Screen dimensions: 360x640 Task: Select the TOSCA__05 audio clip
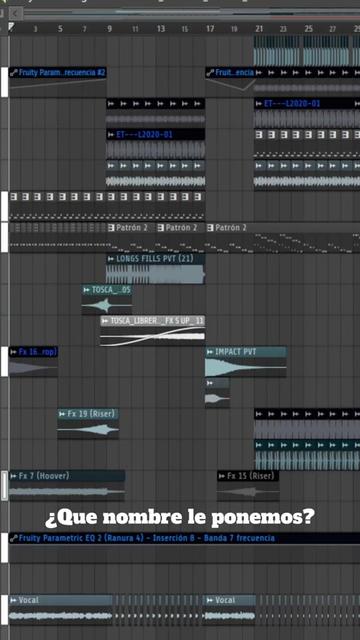(107, 300)
